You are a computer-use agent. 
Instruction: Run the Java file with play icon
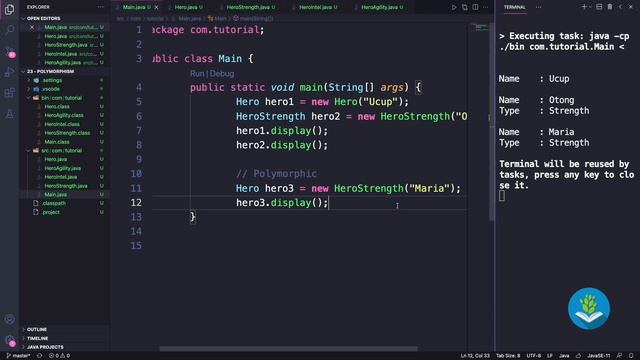[x=454, y=7]
